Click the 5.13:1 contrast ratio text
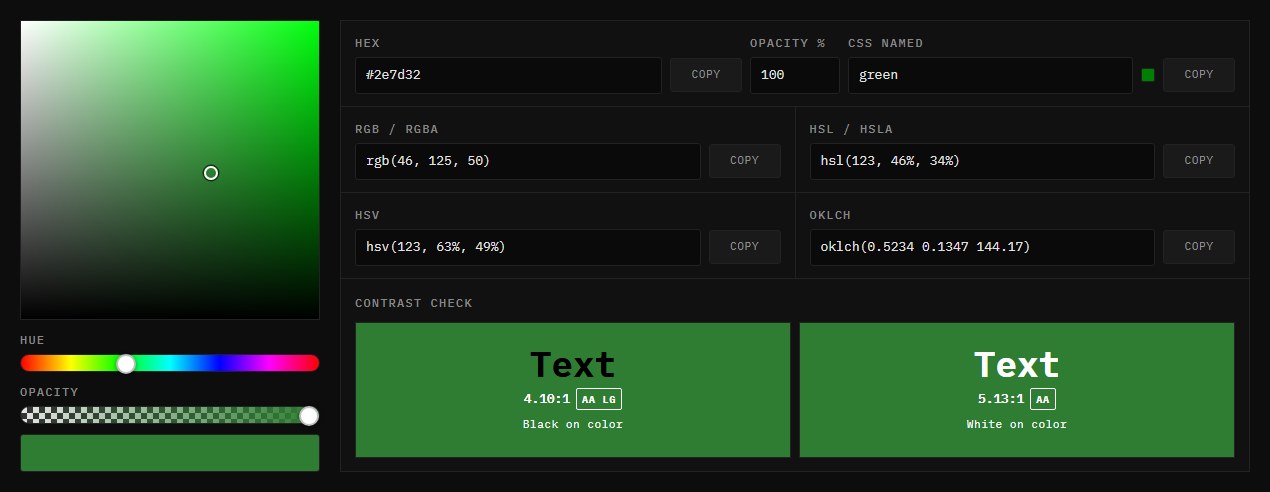Screen dimensions: 1270x492 tap(1001, 399)
